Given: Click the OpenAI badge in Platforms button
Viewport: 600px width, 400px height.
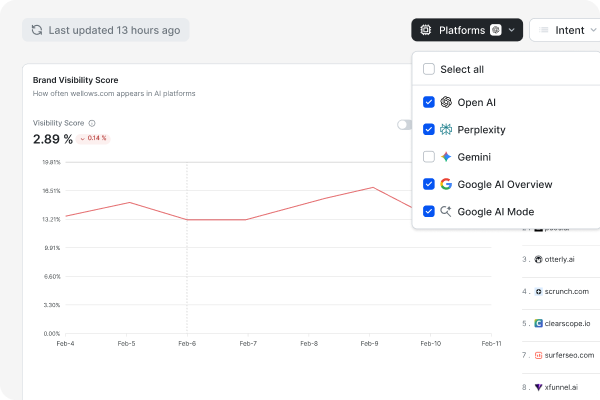Looking at the screenshot, I should pyautogui.click(x=496, y=30).
